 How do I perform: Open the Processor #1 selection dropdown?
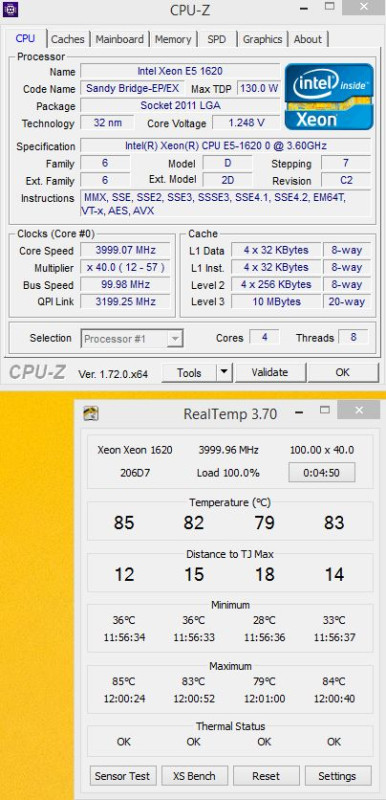132,338
